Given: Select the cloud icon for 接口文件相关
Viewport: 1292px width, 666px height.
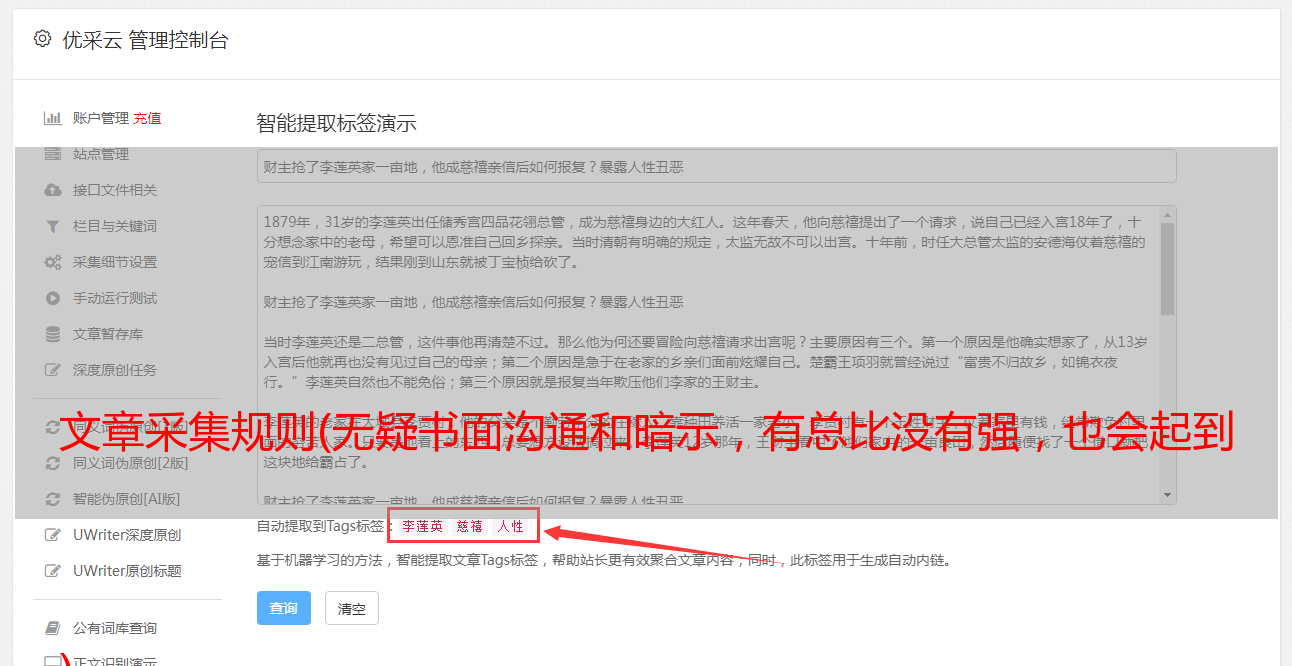Looking at the screenshot, I should pyautogui.click(x=52, y=190).
